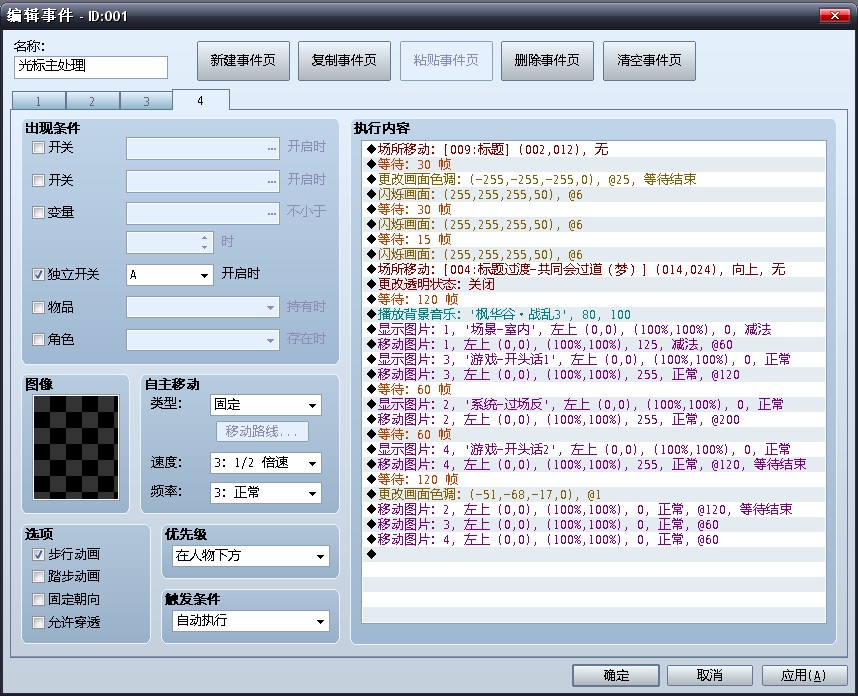Switch to event page tab 3

(146, 101)
